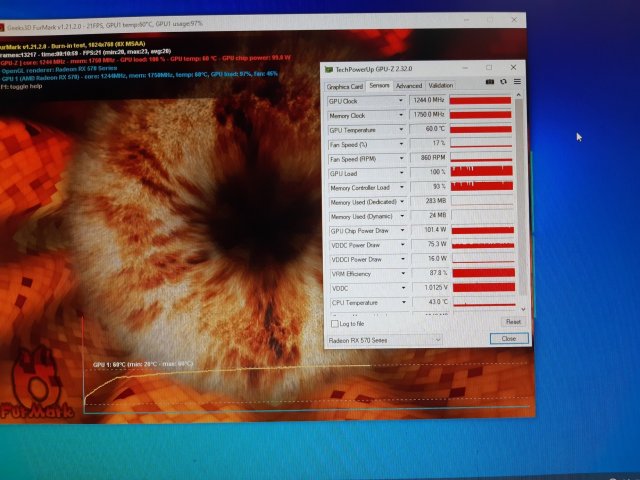Expand the GPU Clock sensor dropdown
The height and width of the screenshot is (480, 640).
coord(400,100)
